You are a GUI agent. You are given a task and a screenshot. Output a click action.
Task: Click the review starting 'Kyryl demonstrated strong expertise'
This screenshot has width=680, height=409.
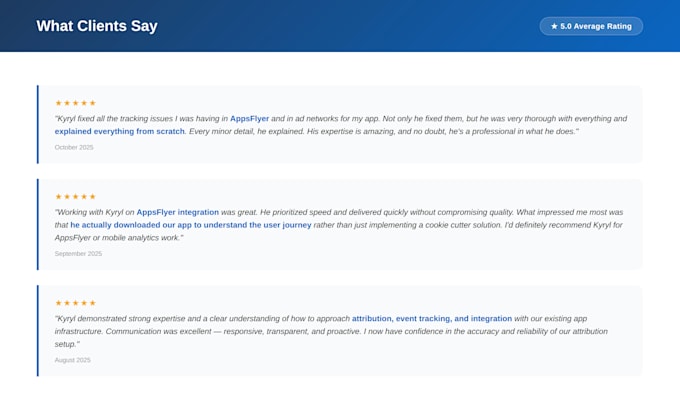[340, 330]
